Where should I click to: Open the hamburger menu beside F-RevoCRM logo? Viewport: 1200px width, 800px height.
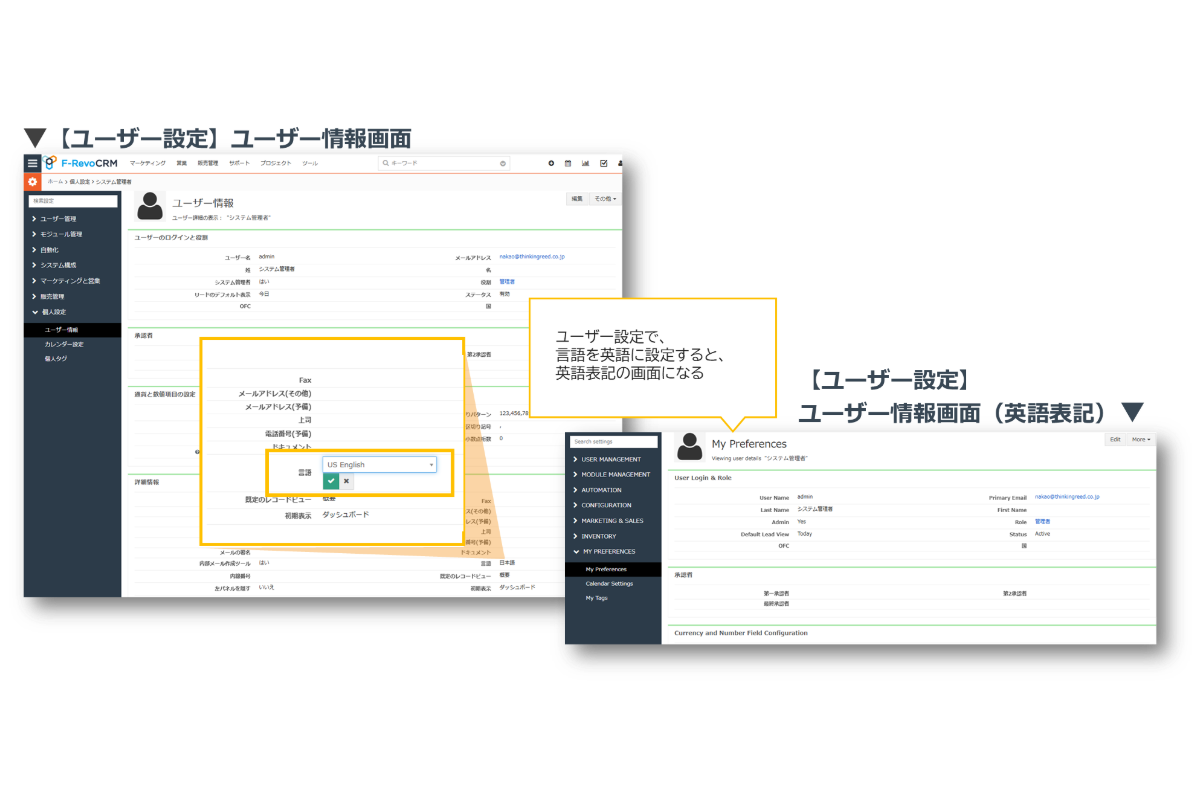tap(32, 163)
